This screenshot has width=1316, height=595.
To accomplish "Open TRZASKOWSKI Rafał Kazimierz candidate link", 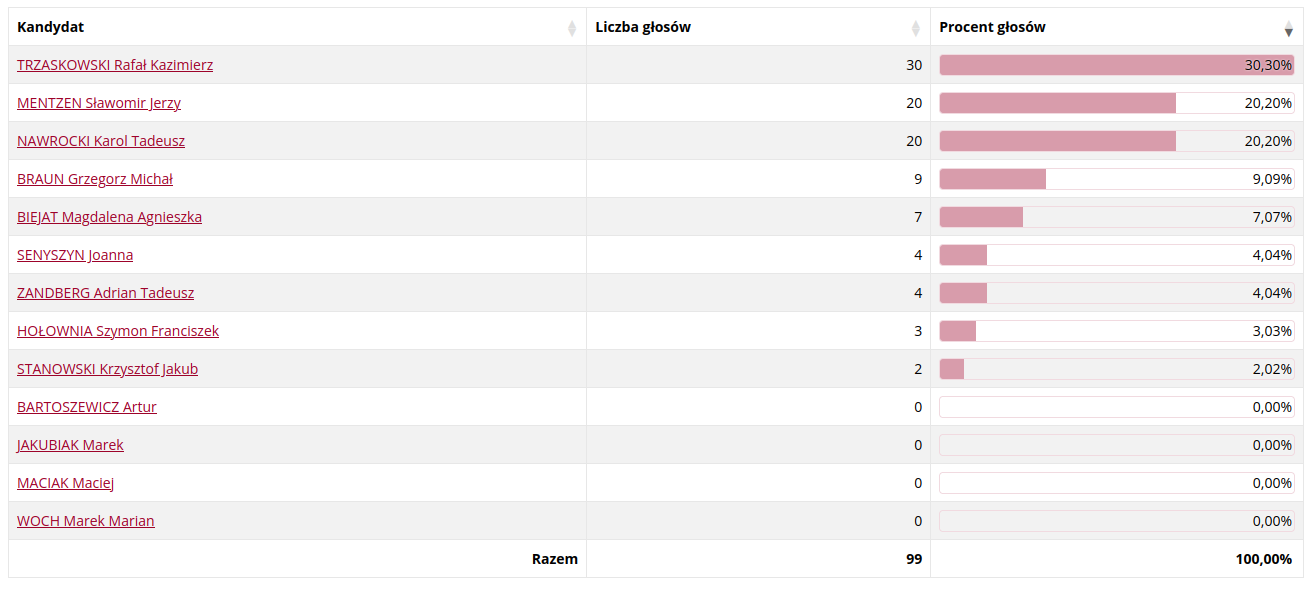I will [115, 65].
